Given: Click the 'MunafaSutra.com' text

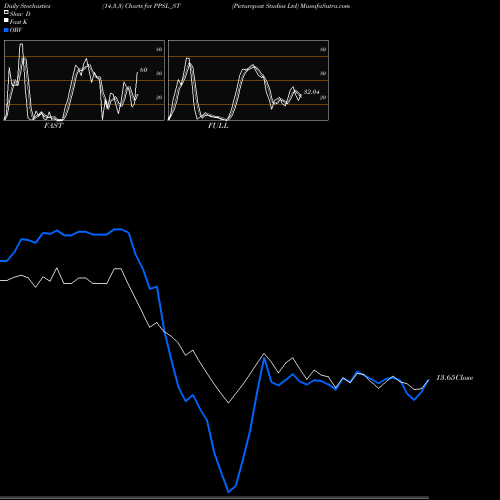Looking at the screenshot, I should (325, 6).
